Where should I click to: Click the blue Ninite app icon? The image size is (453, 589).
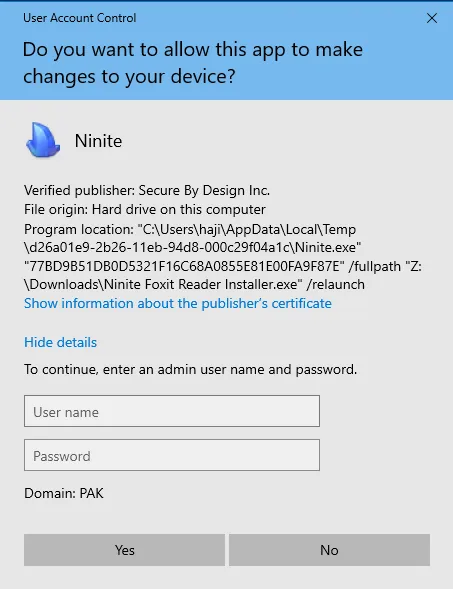coord(43,140)
